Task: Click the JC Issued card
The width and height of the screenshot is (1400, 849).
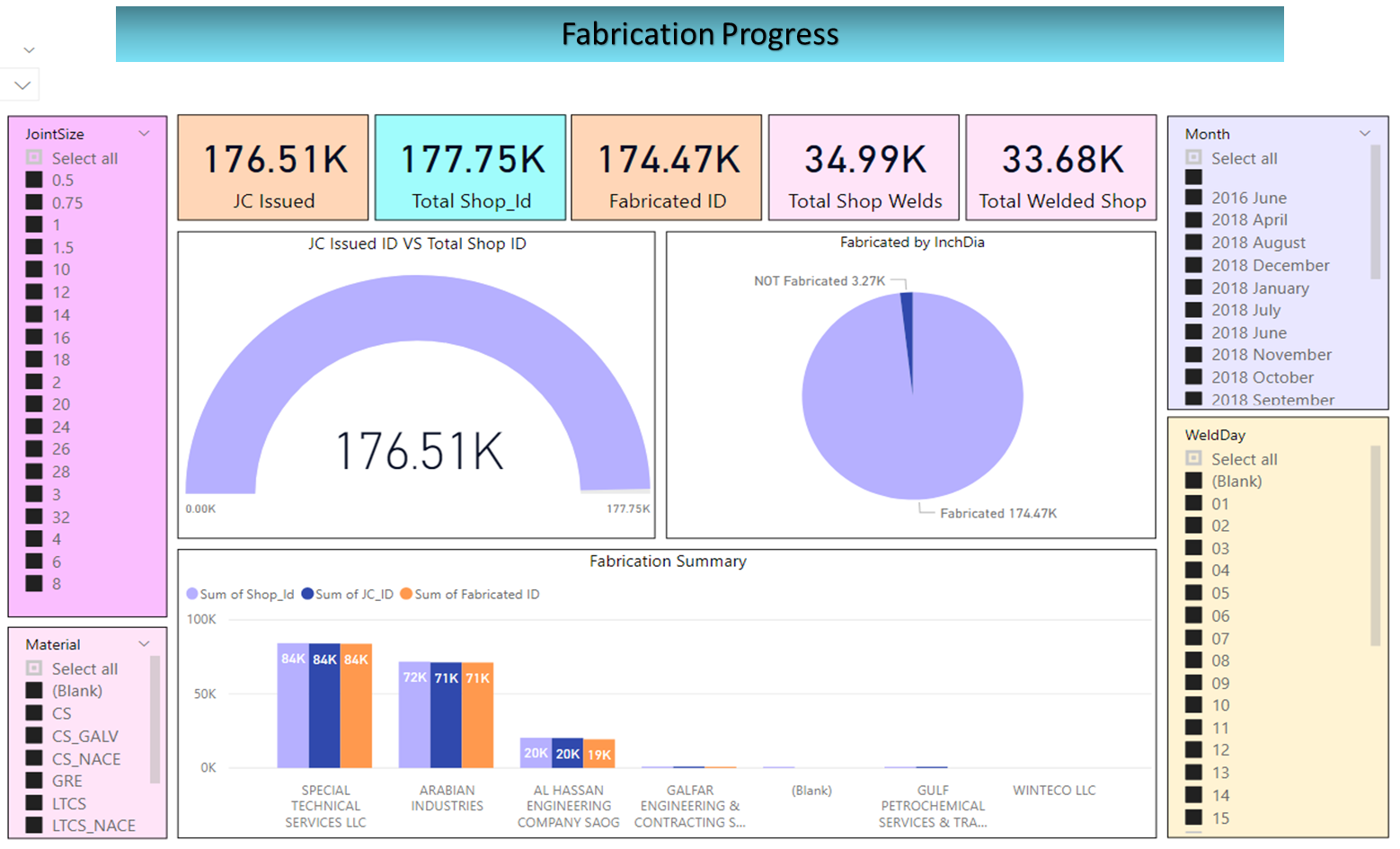Action: click(x=273, y=167)
